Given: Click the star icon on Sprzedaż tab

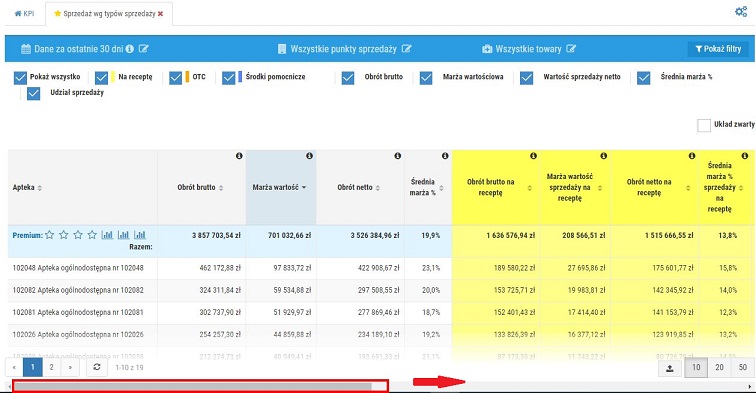Looking at the screenshot, I should 57,14.
